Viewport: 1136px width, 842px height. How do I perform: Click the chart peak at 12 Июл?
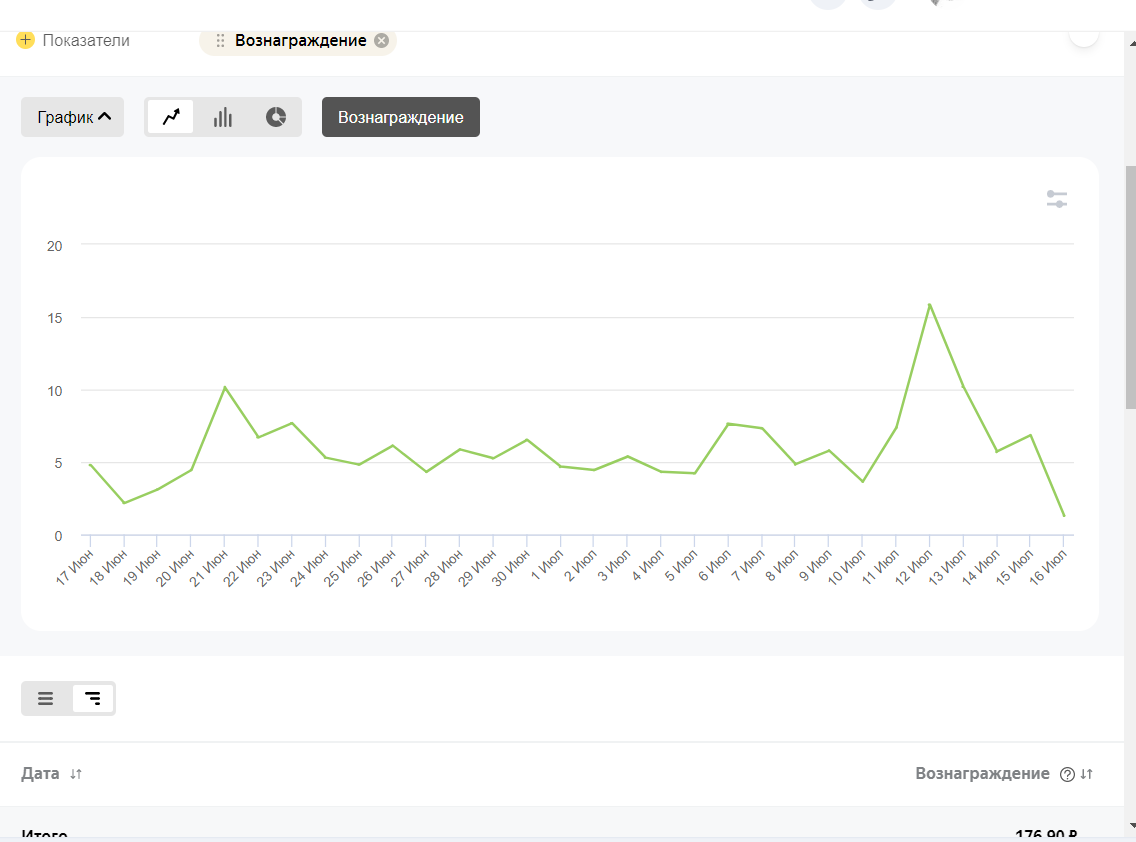point(930,304)
